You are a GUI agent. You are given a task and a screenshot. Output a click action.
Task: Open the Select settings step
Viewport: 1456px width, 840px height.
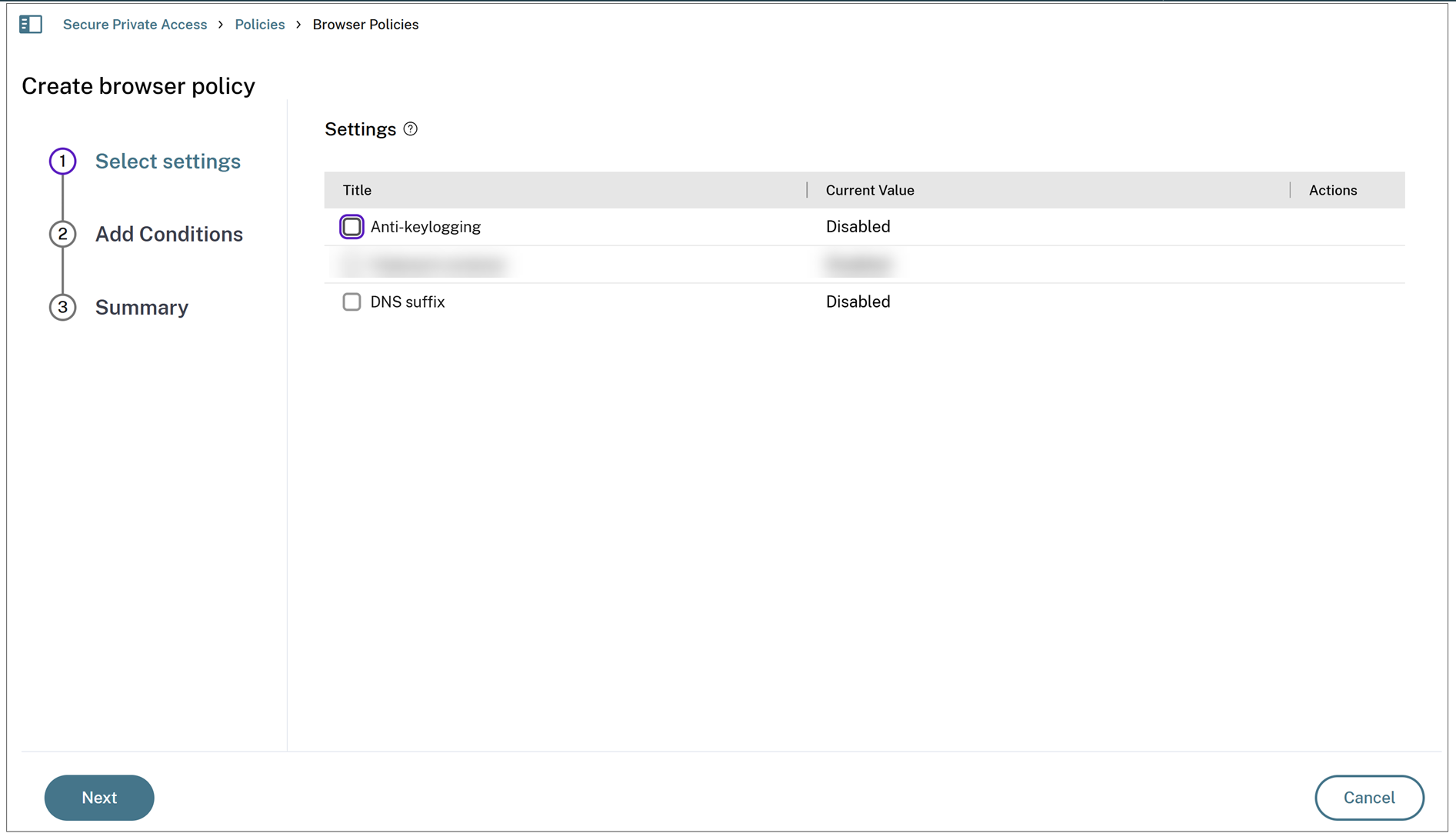click(168, 162)
